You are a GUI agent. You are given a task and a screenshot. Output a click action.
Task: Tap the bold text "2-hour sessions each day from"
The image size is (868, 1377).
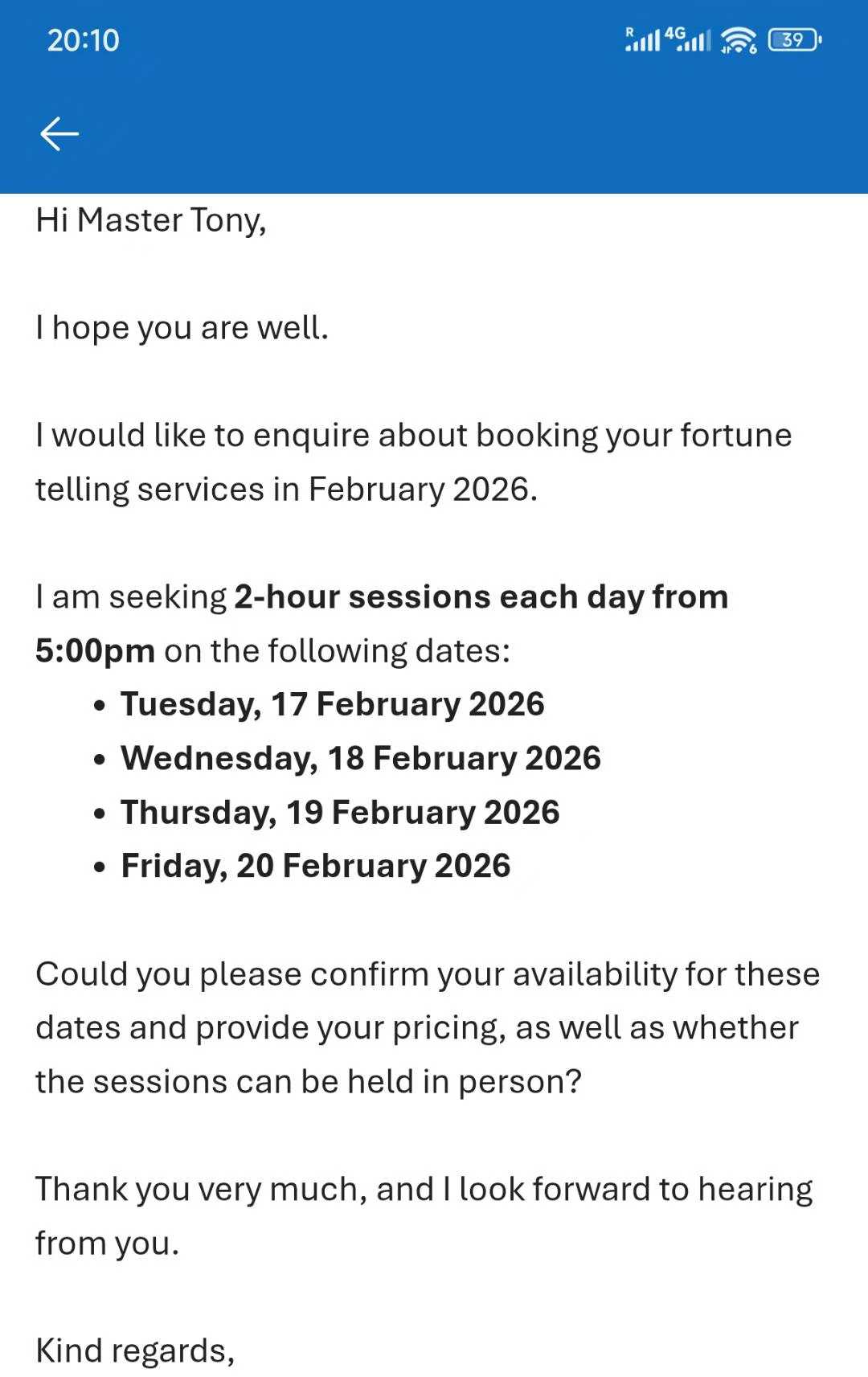[x=481, y=596]
